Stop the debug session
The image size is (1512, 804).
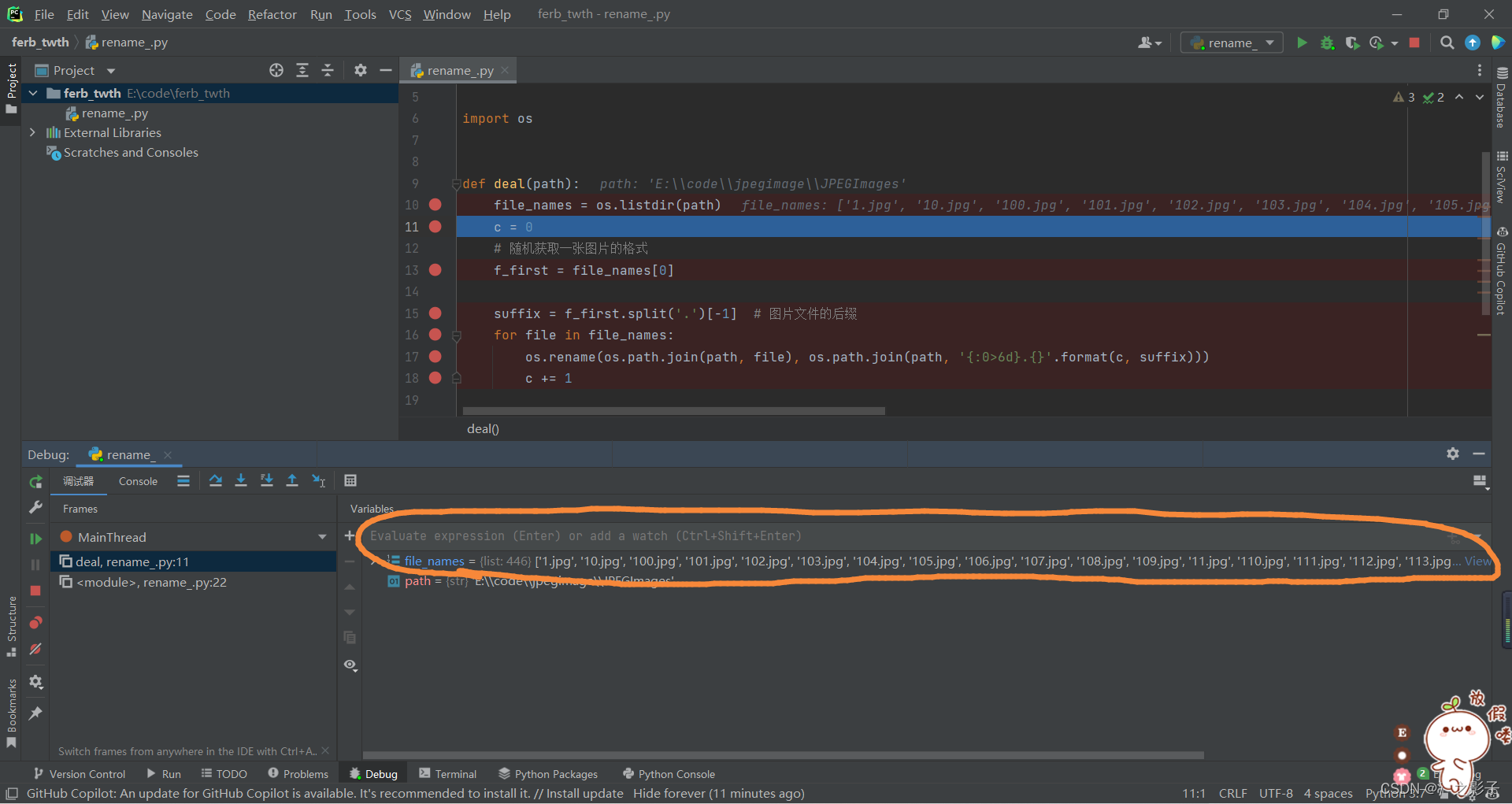35,591
